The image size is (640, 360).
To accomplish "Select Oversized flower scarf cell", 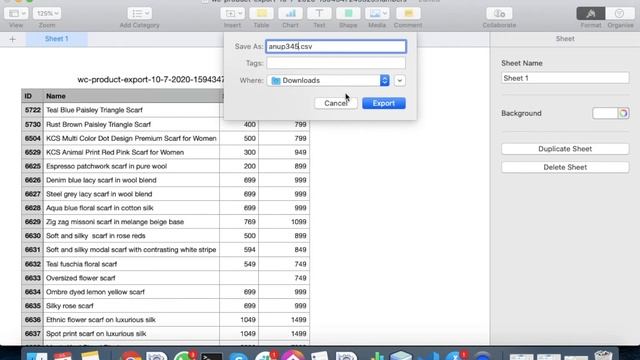I will point(131,278).
